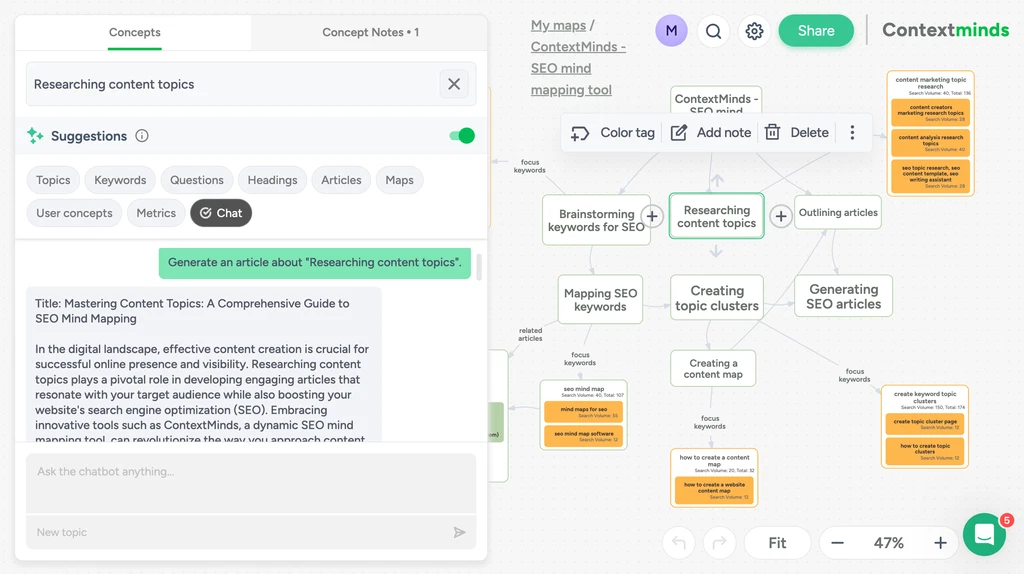This screenshot has height=574, width=1024.
Task: Click the generate article prompt message bubble
Action: [x=315, y=263]
